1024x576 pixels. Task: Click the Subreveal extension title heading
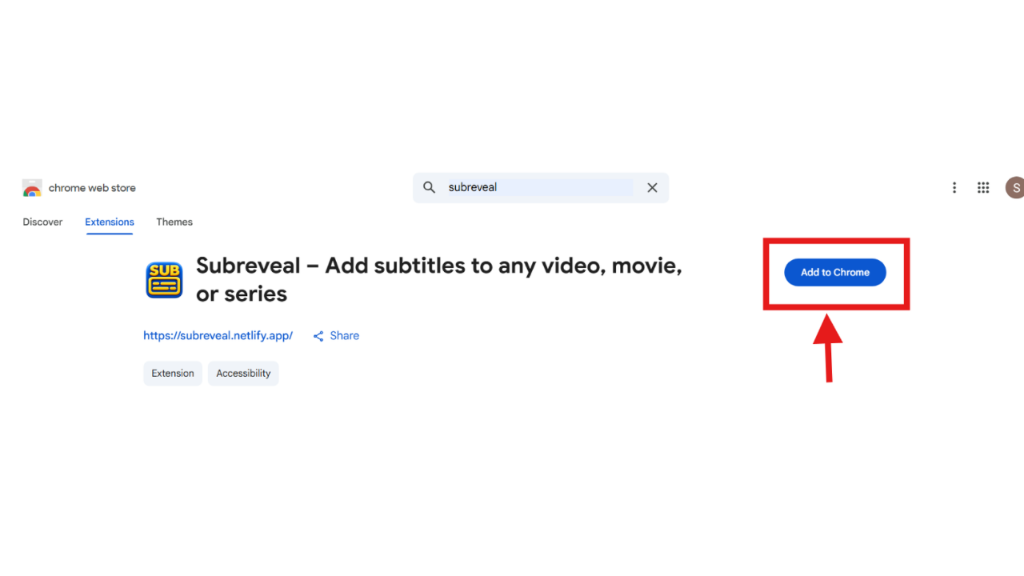439,280
